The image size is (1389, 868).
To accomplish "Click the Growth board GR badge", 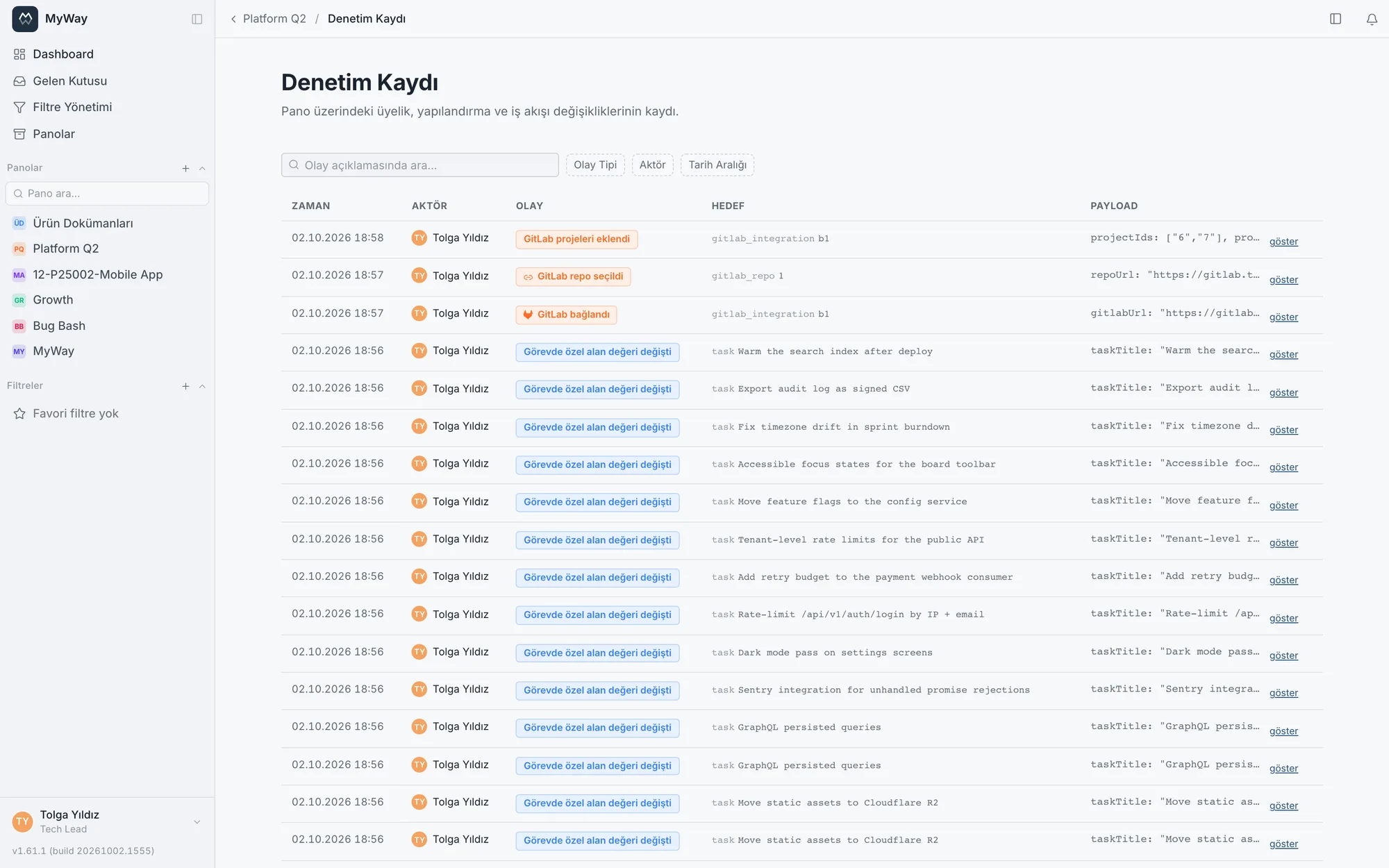I will (x=19, y=300).
